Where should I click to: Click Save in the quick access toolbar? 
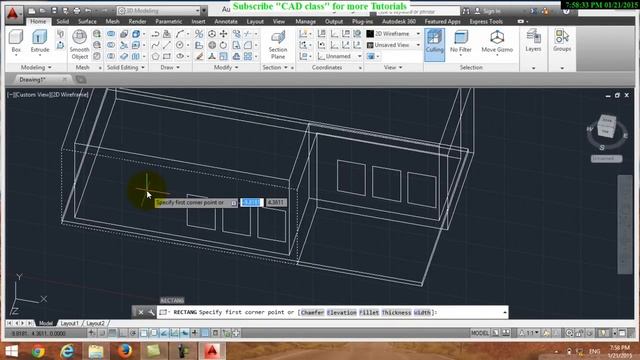[x=54, y=11]
